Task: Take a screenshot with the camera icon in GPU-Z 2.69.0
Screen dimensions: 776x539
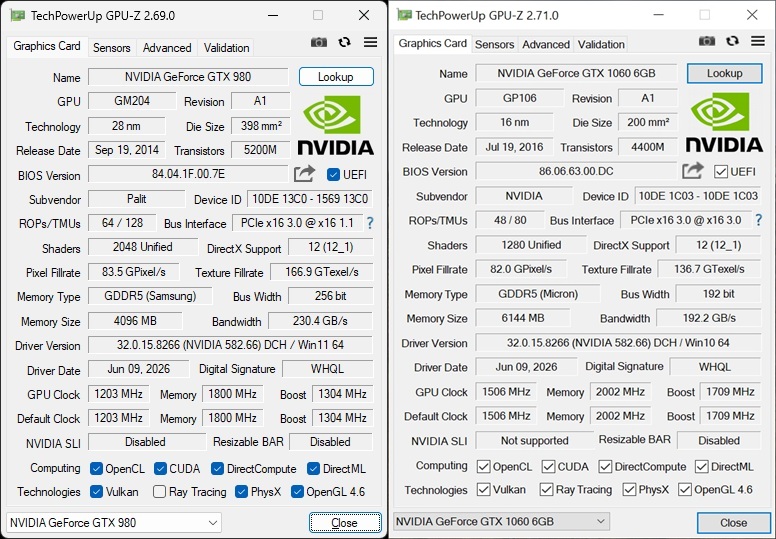Action: tap(319, 43)
